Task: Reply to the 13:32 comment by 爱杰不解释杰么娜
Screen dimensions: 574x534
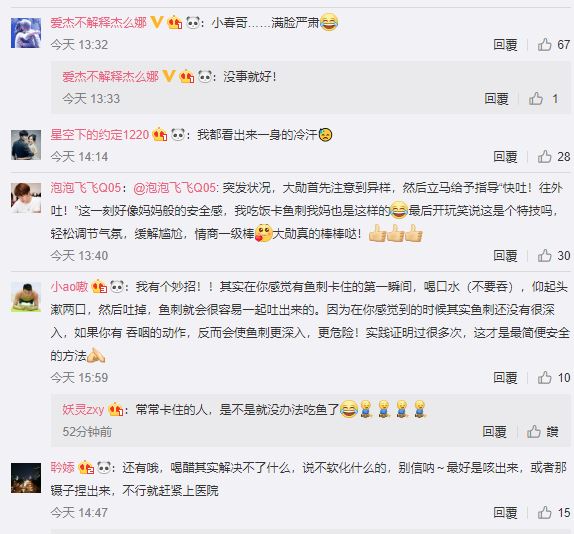Action: coord(505,45)
